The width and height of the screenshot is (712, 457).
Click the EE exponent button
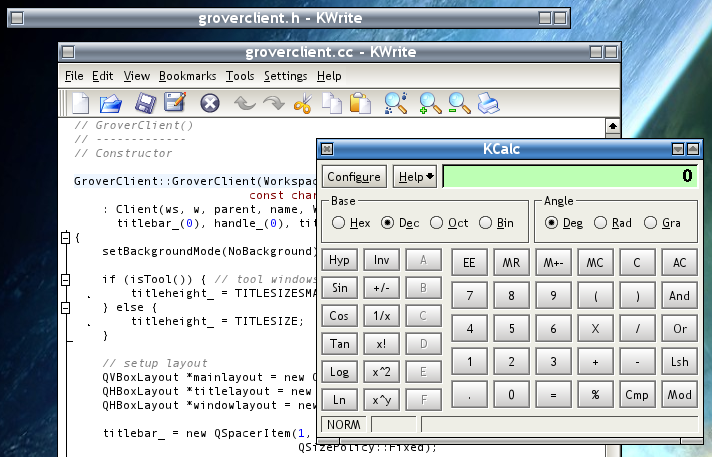click(x=470, y=263)
